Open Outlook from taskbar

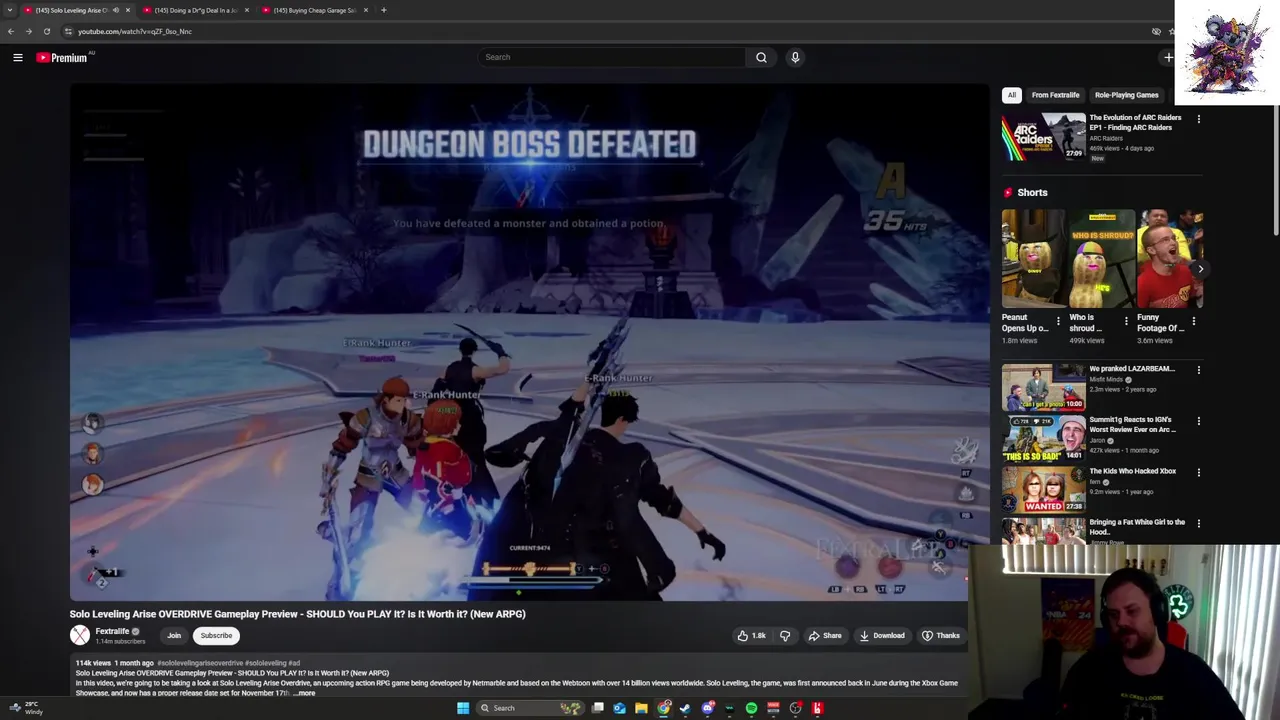coord(620,708)
